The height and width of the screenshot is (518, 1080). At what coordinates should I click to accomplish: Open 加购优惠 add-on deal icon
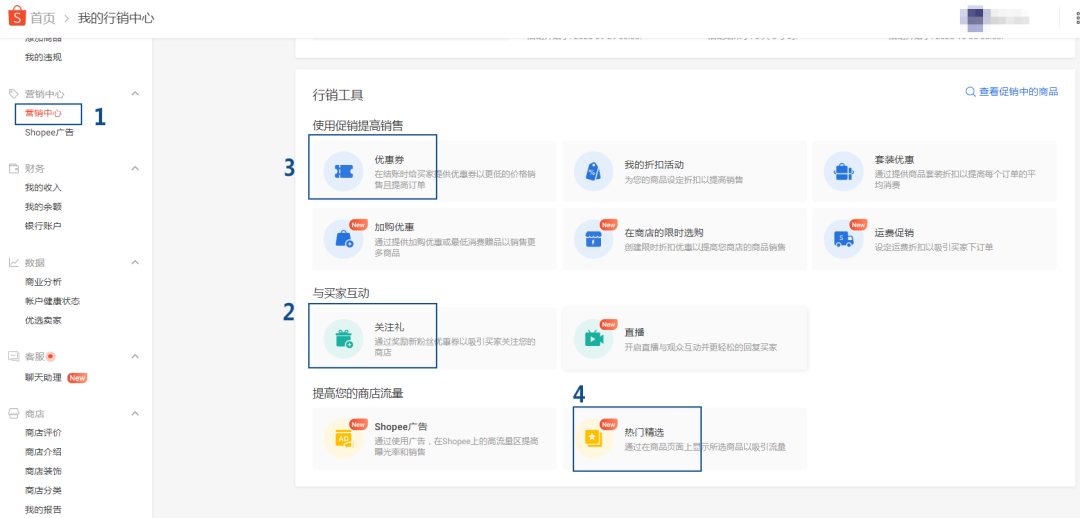343,238
